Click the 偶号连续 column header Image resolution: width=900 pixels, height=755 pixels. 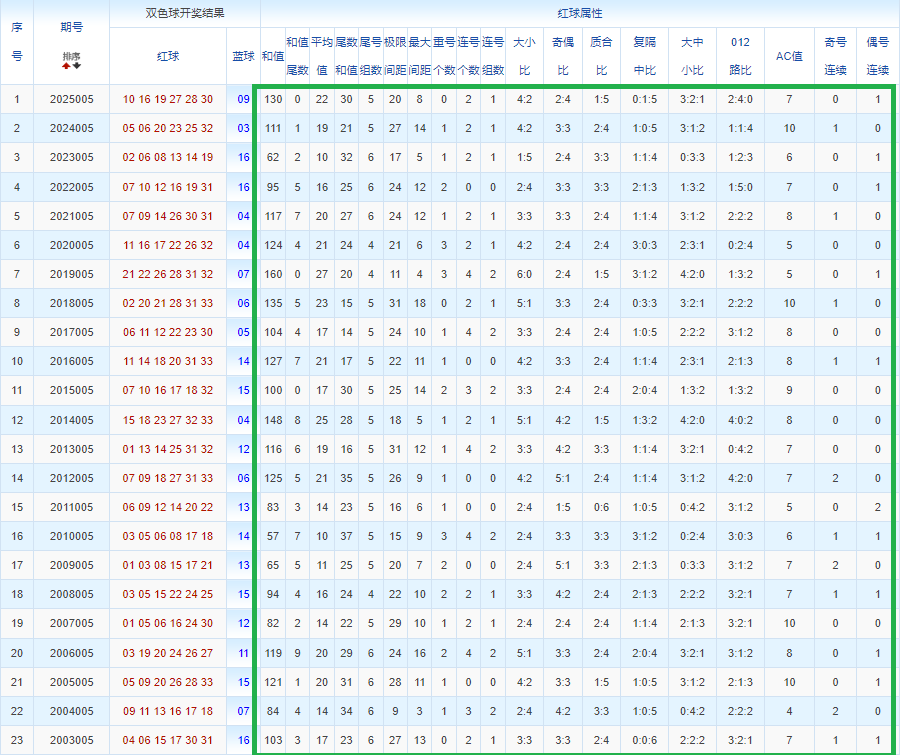pos(877,56)
